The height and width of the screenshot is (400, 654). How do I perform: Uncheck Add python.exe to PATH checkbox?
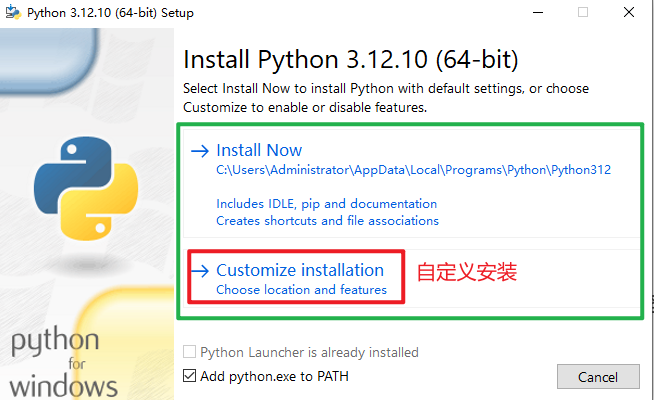[x=189, y=376]
